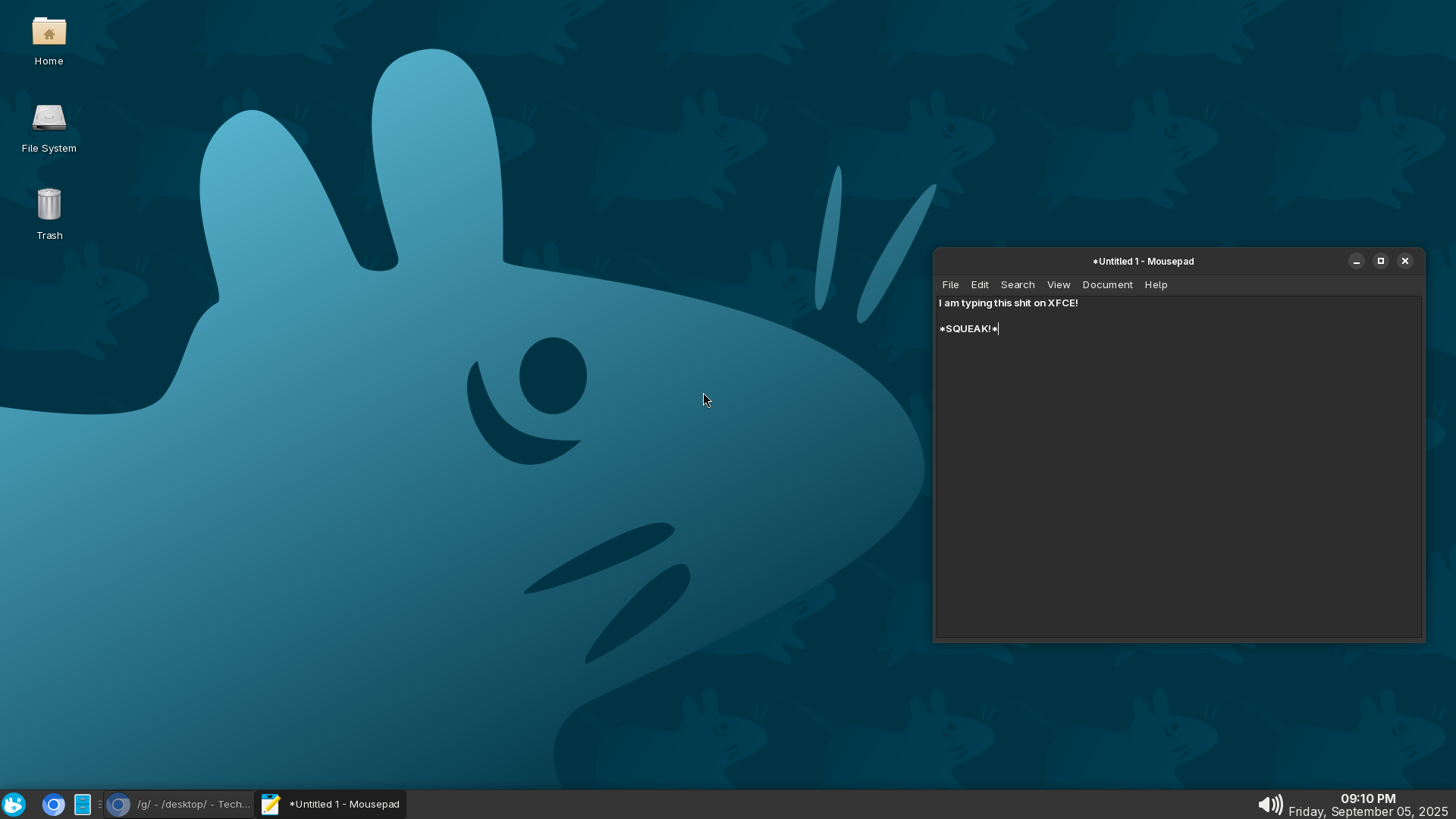Open the Document menu

(x=1107, y=285)
